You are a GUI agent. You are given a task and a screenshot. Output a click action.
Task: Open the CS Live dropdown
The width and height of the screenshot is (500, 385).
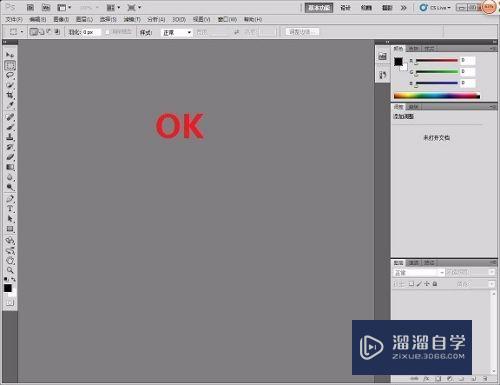click(436, 8)
